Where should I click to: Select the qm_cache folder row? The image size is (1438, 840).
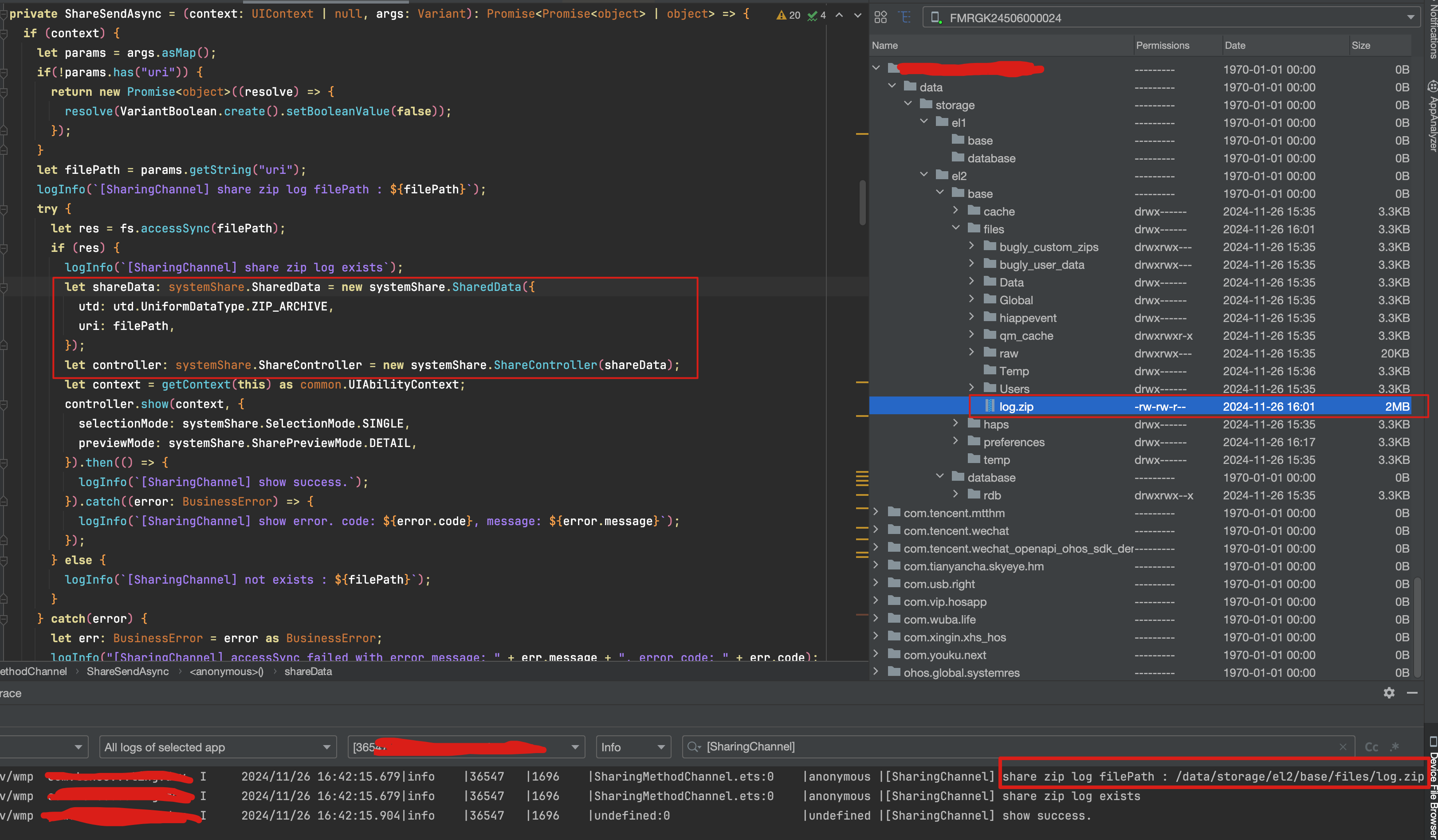pyautogui.click(x=1141, y=336)
